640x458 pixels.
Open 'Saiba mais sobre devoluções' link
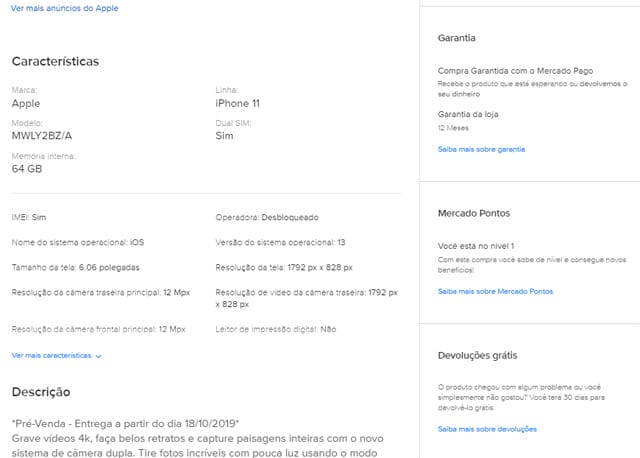(487, 429)
